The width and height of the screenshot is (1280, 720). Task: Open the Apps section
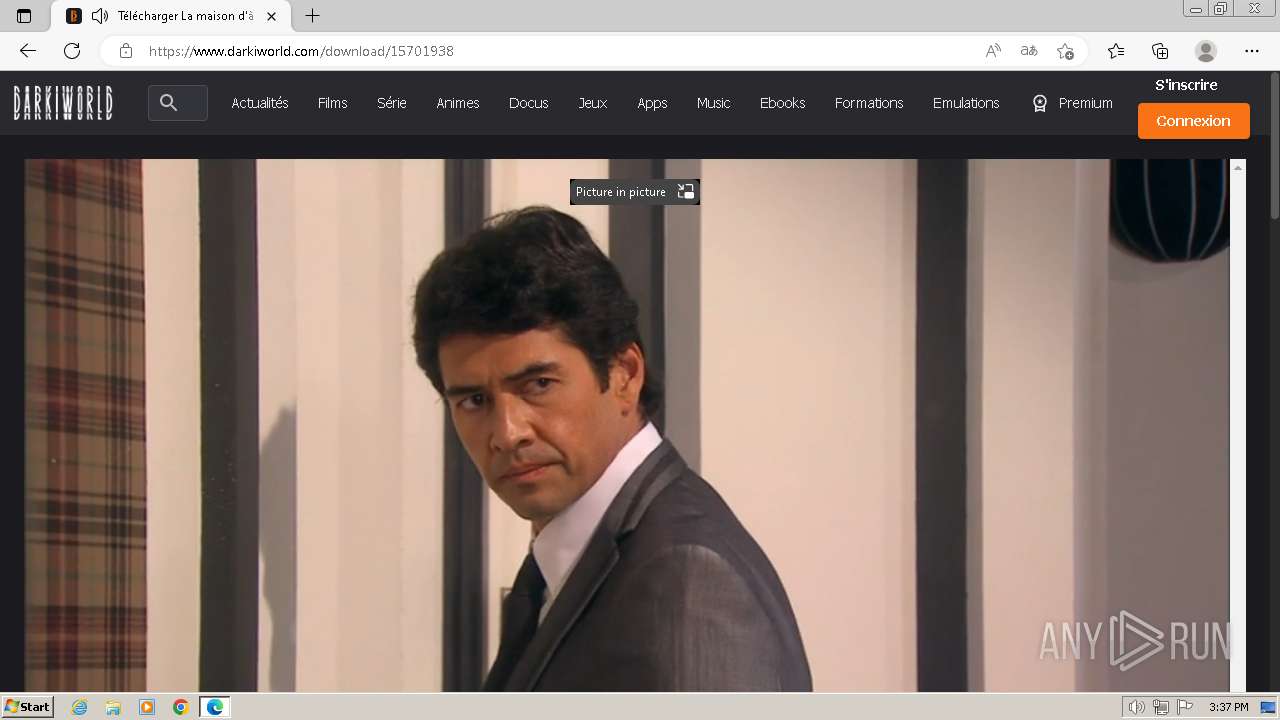click(x=652, y=103)
